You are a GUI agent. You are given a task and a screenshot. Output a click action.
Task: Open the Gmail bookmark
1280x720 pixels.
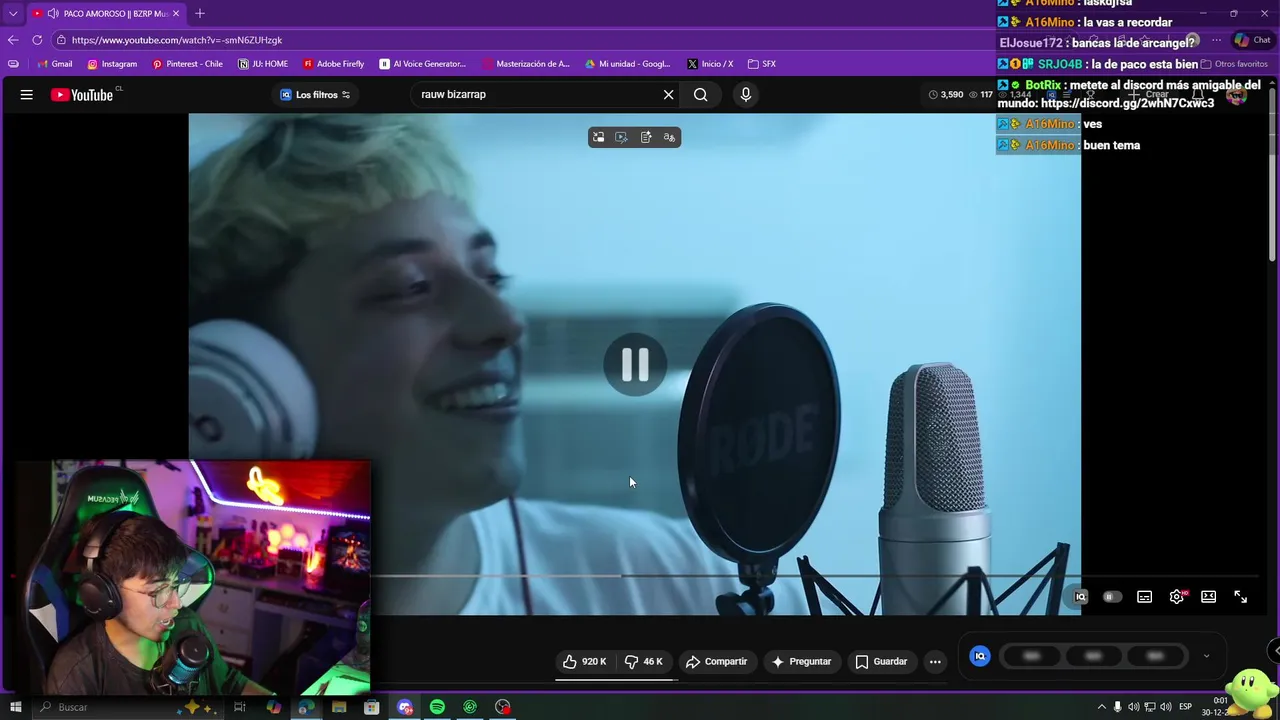pyautogui.click(x=54, y=64)
